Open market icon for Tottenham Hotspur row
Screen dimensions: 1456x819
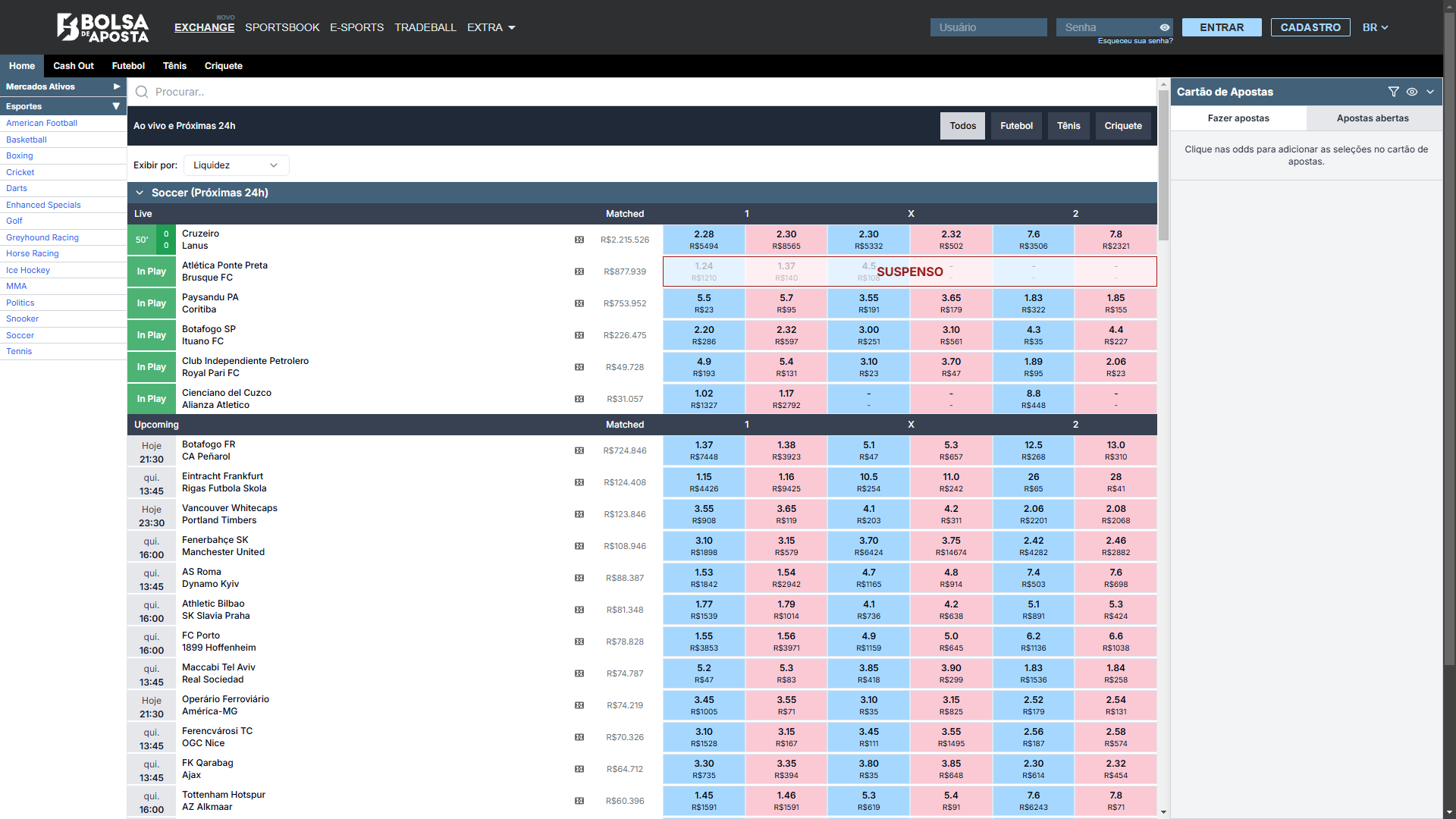[579, 801]
